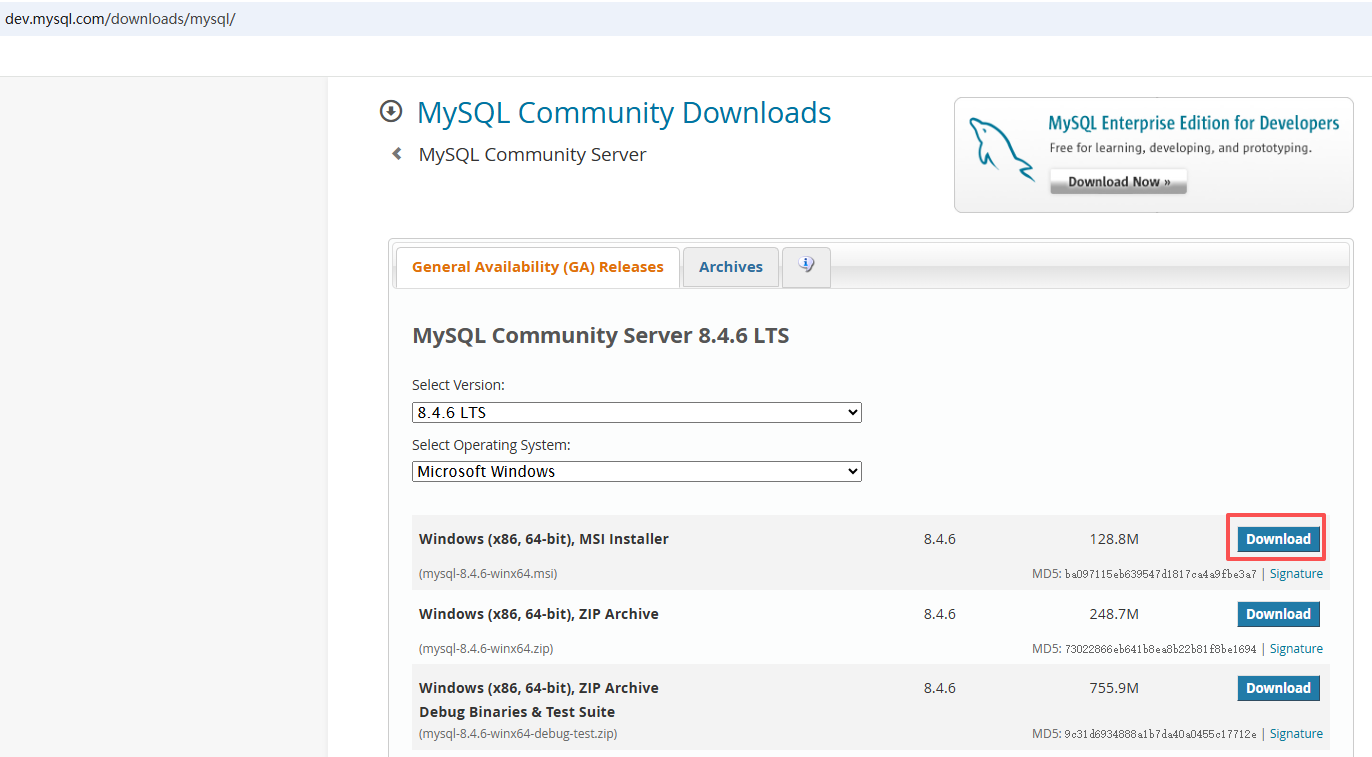Open Signature link for mysql-8.4.6-winx64.msi
The width and height of the screenshot is (1372, 757).
tap(1296, 574)
